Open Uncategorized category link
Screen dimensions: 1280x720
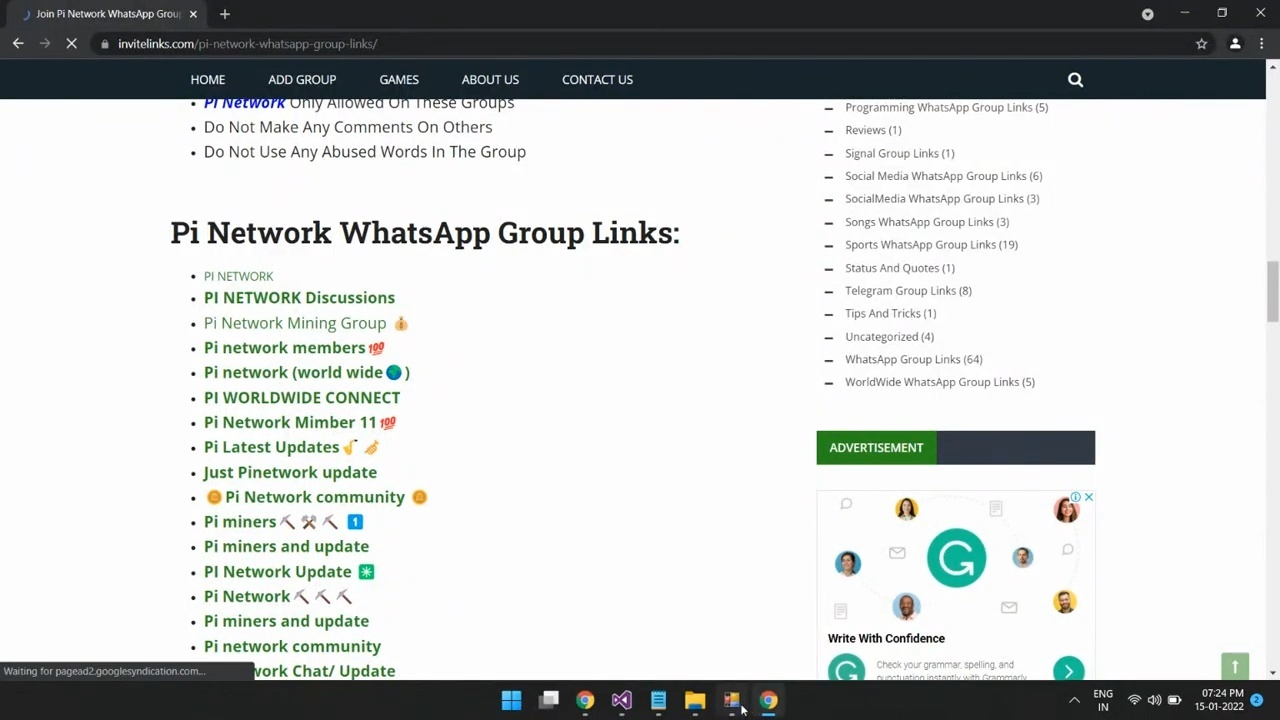[x=889, y=337]
